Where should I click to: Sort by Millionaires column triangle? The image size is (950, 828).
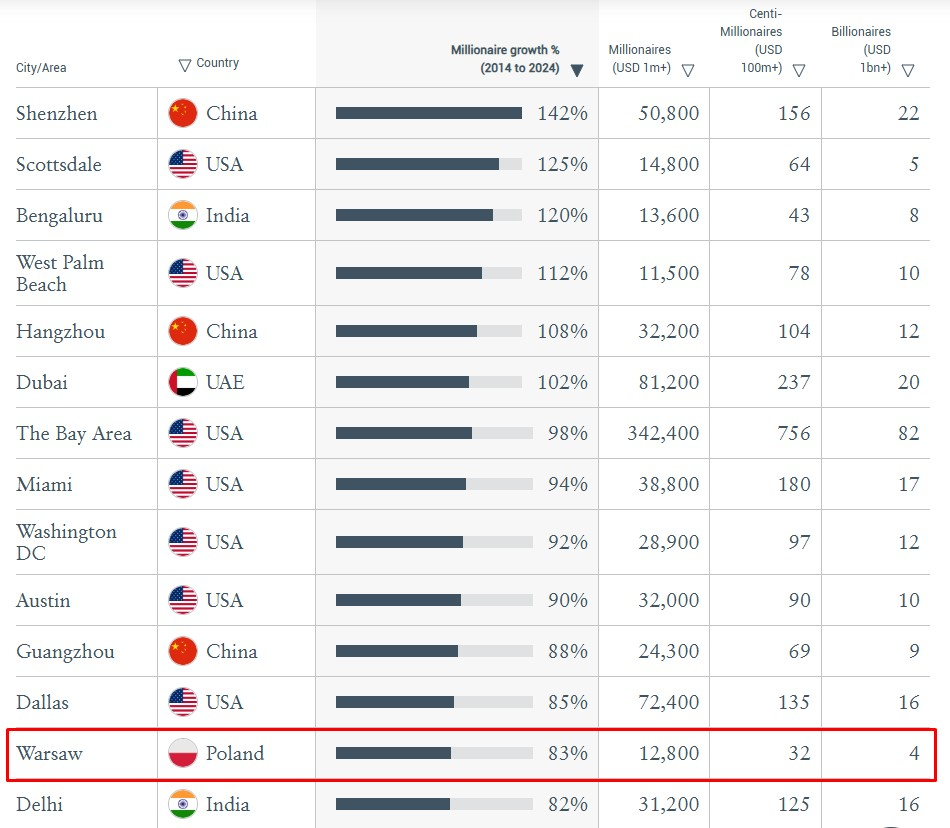click(x=688, y=70)
